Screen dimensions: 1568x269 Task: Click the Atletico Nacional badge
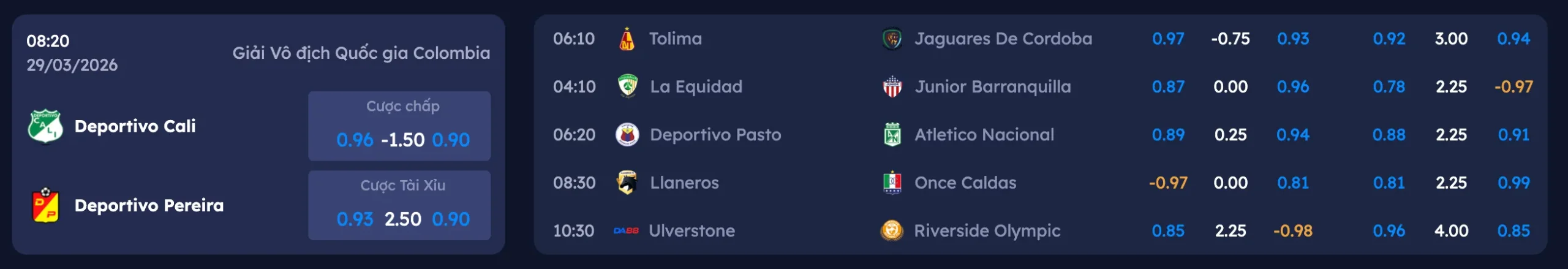892,135
